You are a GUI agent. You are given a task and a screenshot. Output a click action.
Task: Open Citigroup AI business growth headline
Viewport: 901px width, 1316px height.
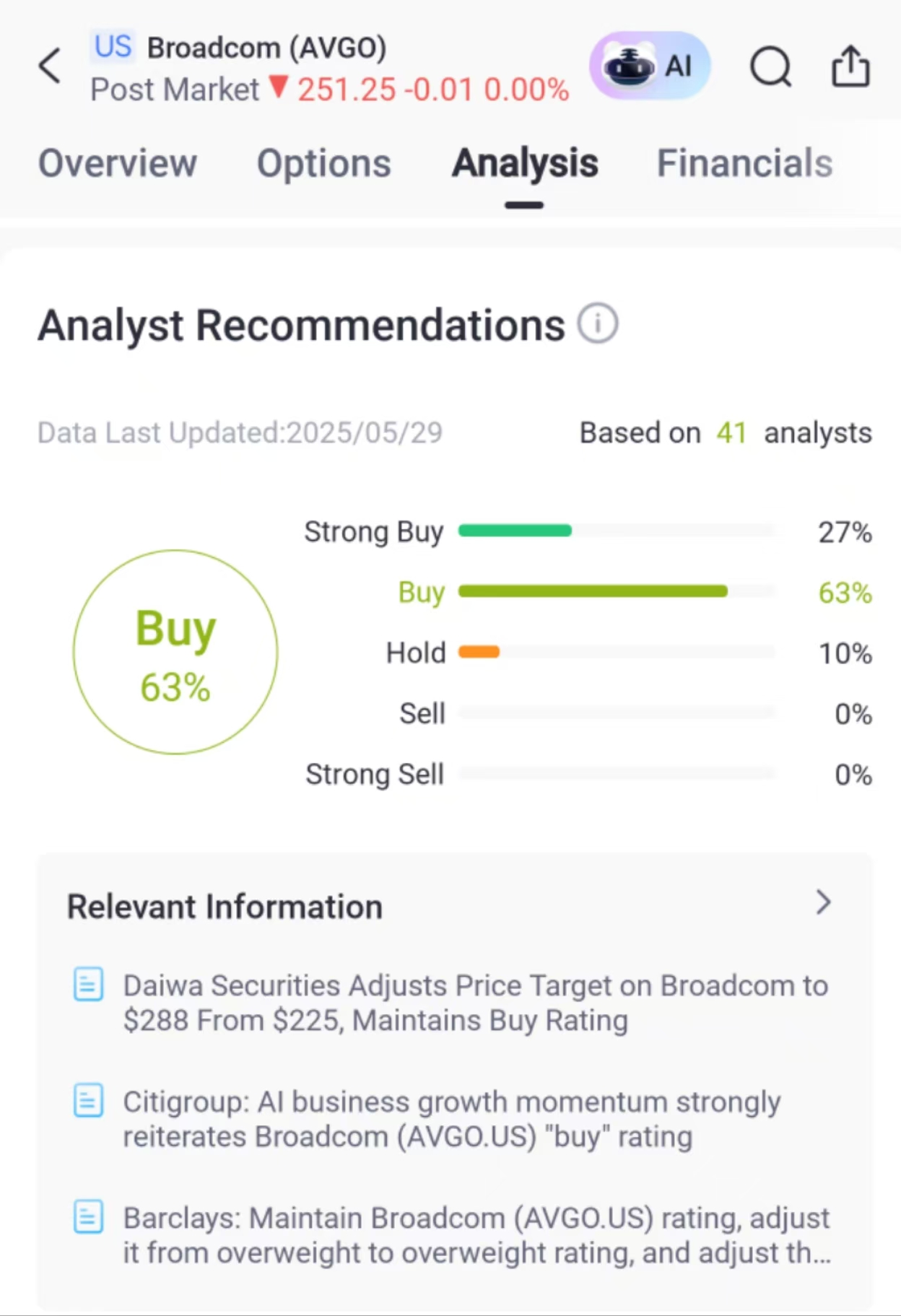(452, 1119)
